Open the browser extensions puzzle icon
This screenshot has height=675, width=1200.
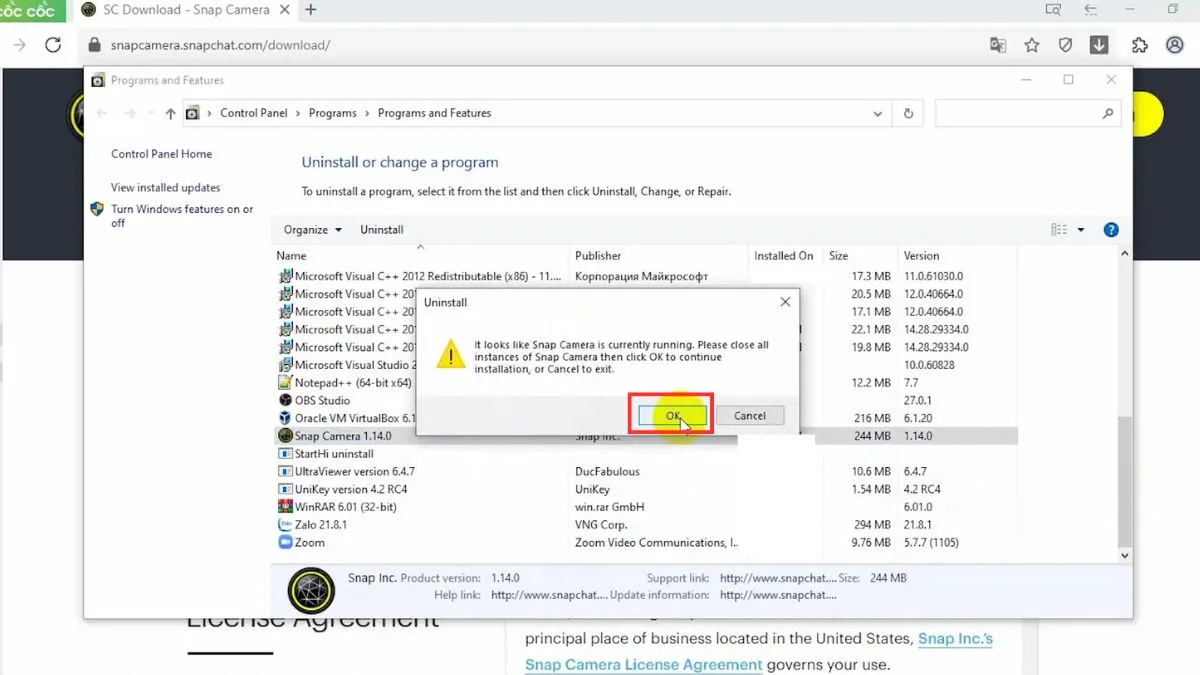(1140, 45)
